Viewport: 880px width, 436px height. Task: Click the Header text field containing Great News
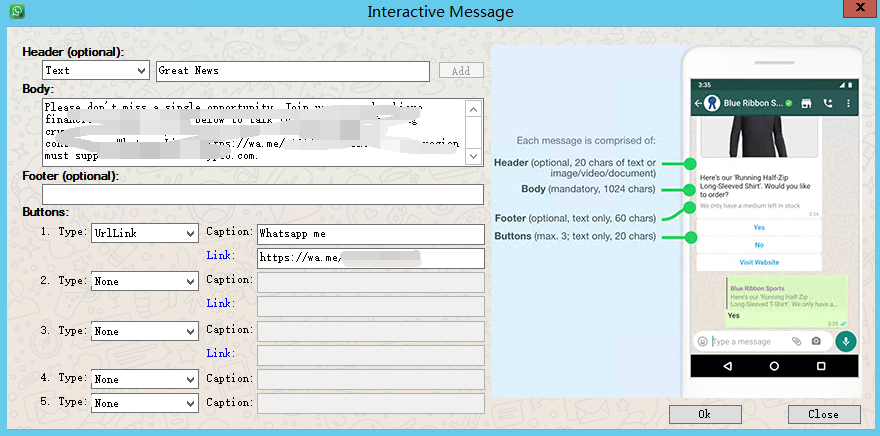[x=293, y=71]
